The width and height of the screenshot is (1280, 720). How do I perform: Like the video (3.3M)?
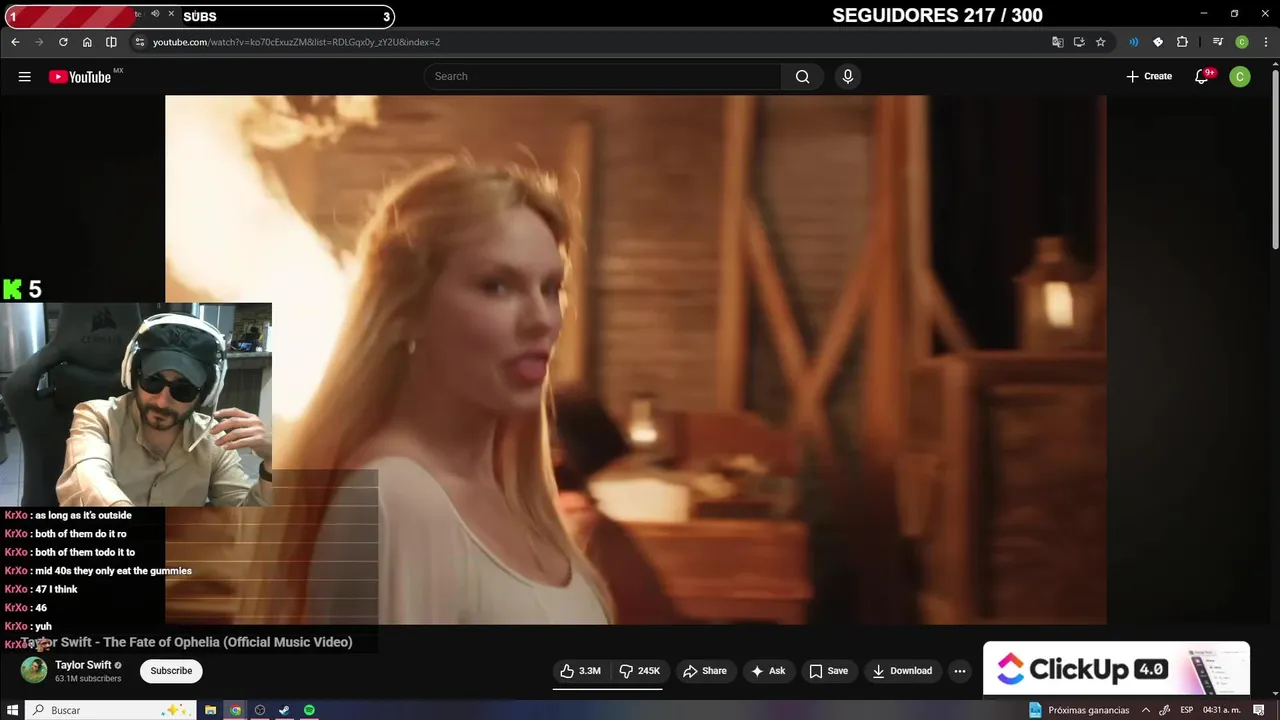click(581, 671)
